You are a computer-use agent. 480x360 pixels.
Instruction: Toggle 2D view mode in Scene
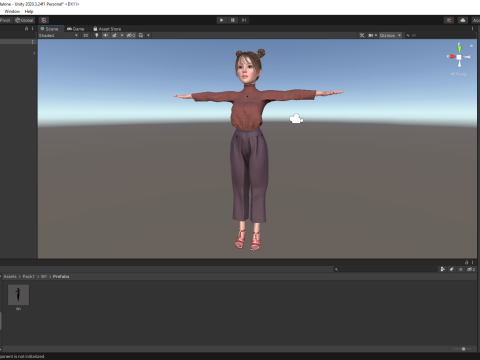85,35
